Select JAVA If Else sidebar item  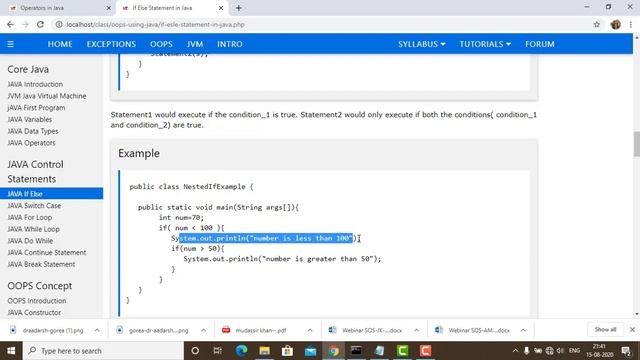tap(51, 193)
